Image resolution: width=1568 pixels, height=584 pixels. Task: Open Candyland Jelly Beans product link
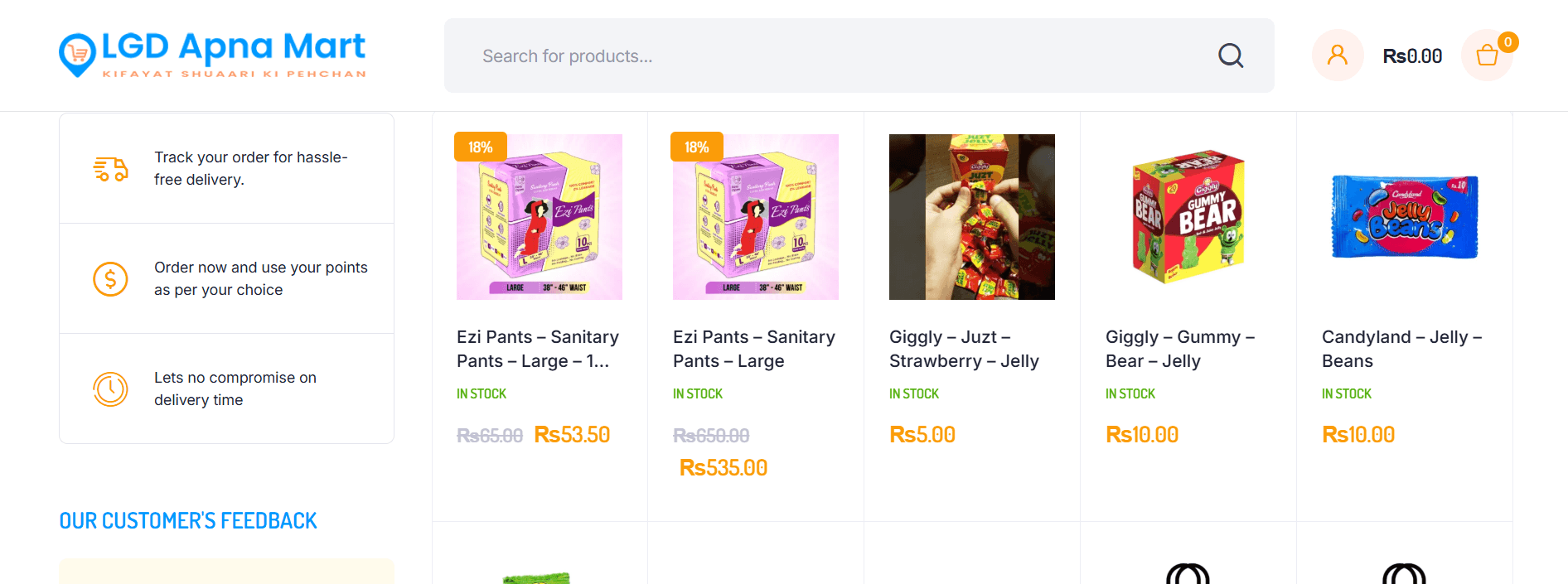(x=1401, y=349)
